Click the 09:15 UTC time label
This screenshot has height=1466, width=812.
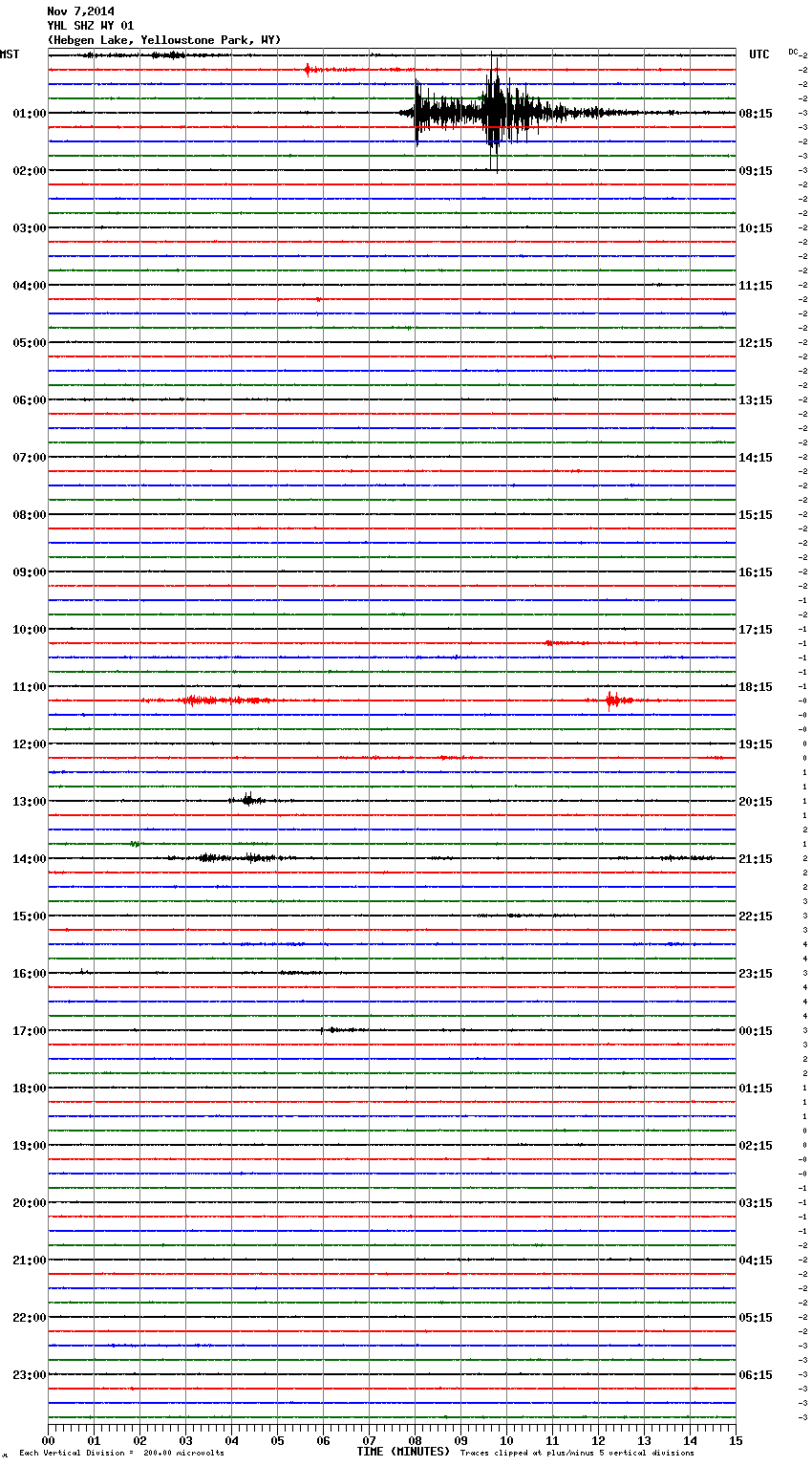coord(756,171)
